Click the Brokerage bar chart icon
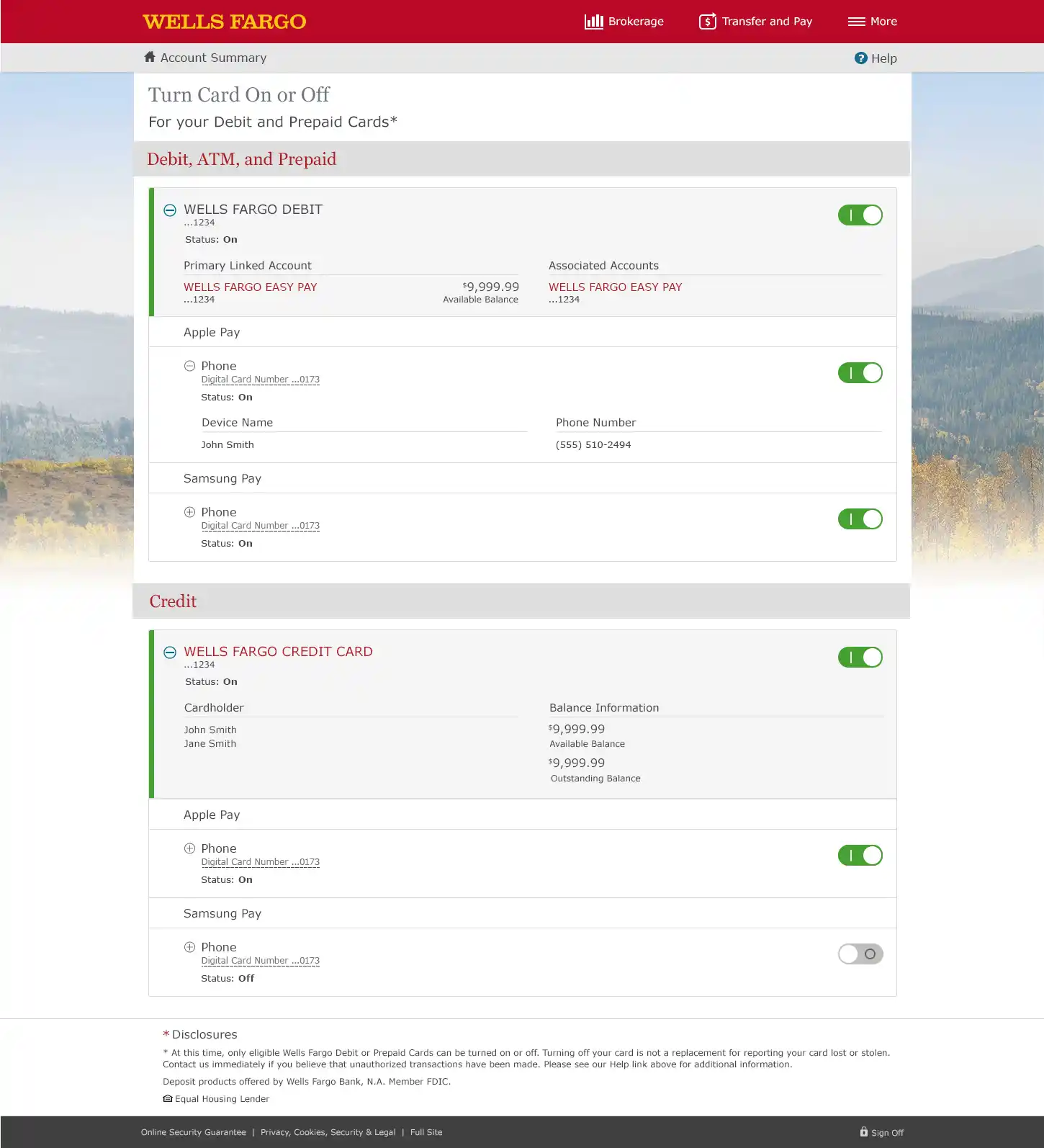Viewport: 1044px width, 1148px height. click(x=594, y=22)
